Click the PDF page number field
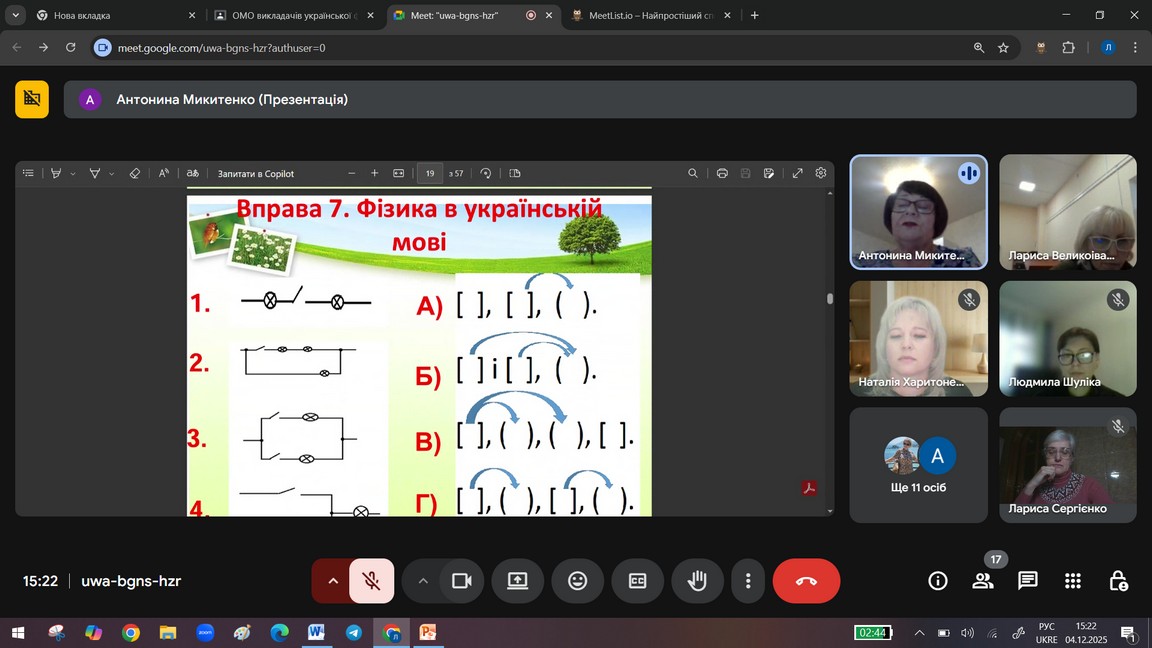This screenshot has width=1152, height=648. 430,173
